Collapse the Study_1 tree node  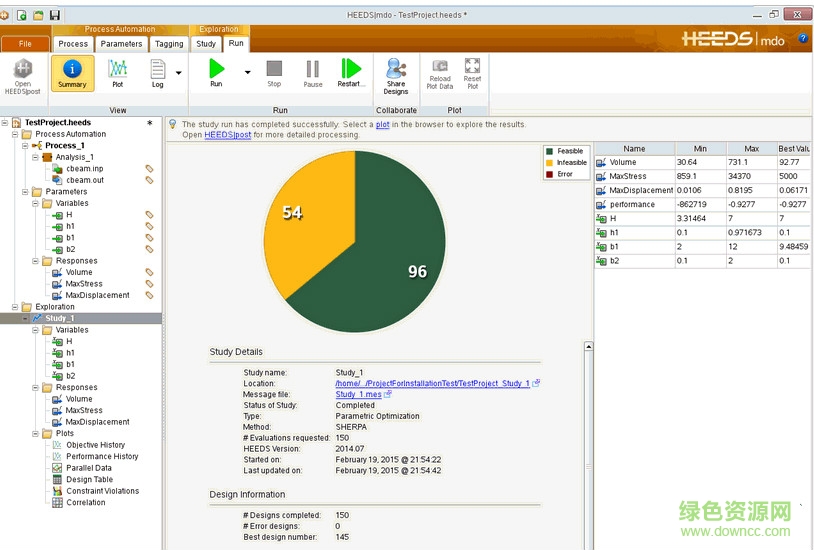click(26, 318)
